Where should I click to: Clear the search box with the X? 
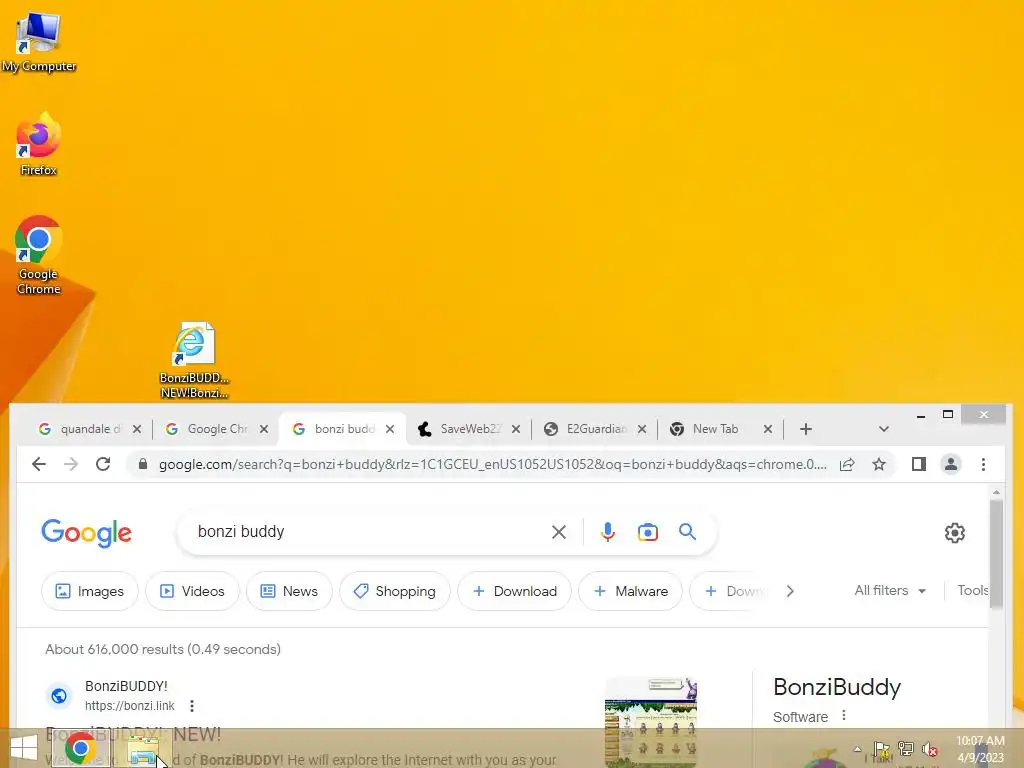tap(559, 532)
